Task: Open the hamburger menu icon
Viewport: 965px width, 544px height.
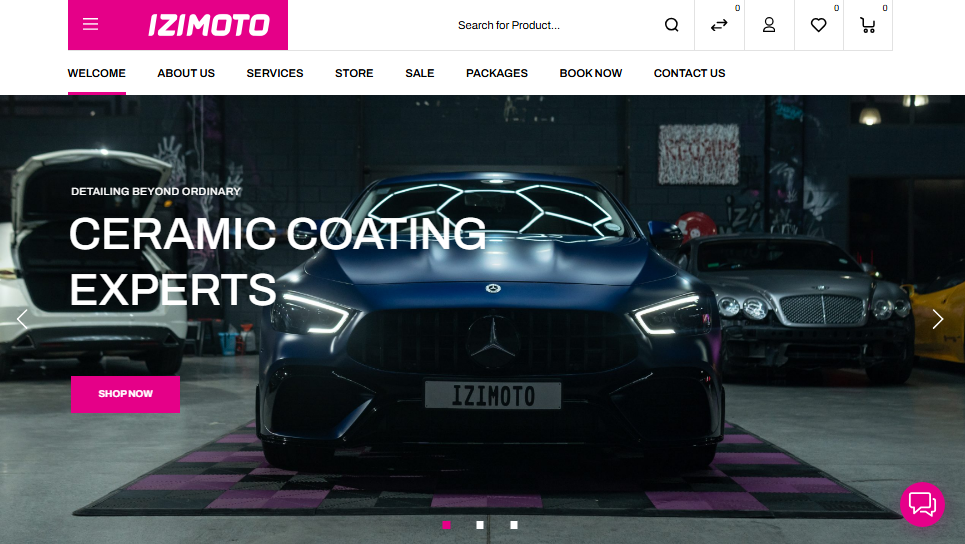Action: [x=90, y=25]
